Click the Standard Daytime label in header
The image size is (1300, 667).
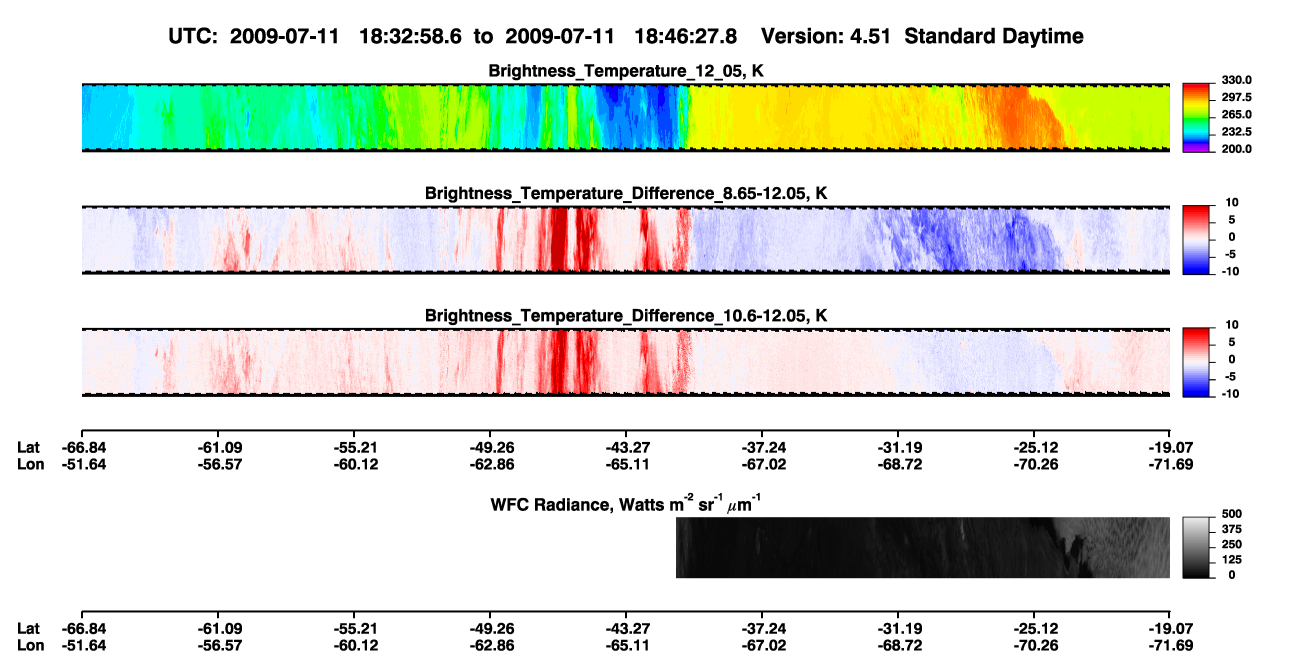pyautogui.click(x=992, y=37)
